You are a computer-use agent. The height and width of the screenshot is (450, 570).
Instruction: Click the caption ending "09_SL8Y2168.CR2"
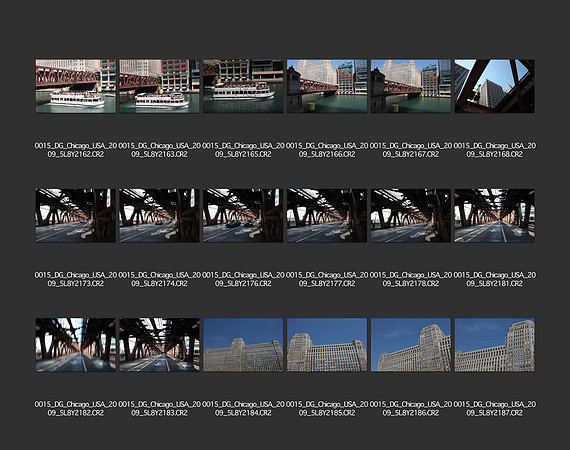pos(495,150)
